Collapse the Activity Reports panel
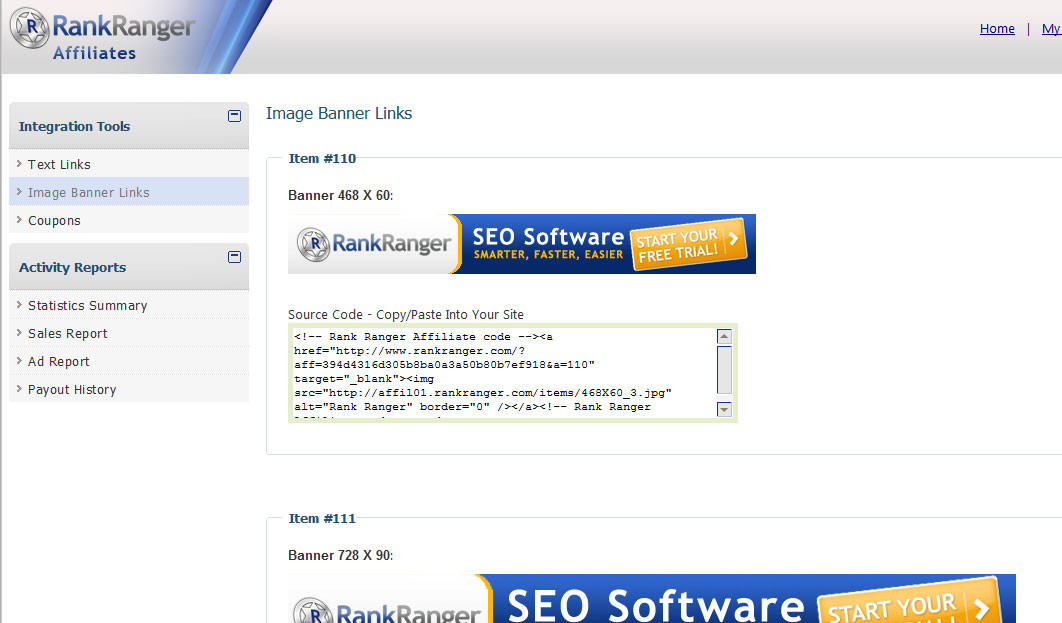Viewport: 1062px width, 623px height. (x=234, y=257)
